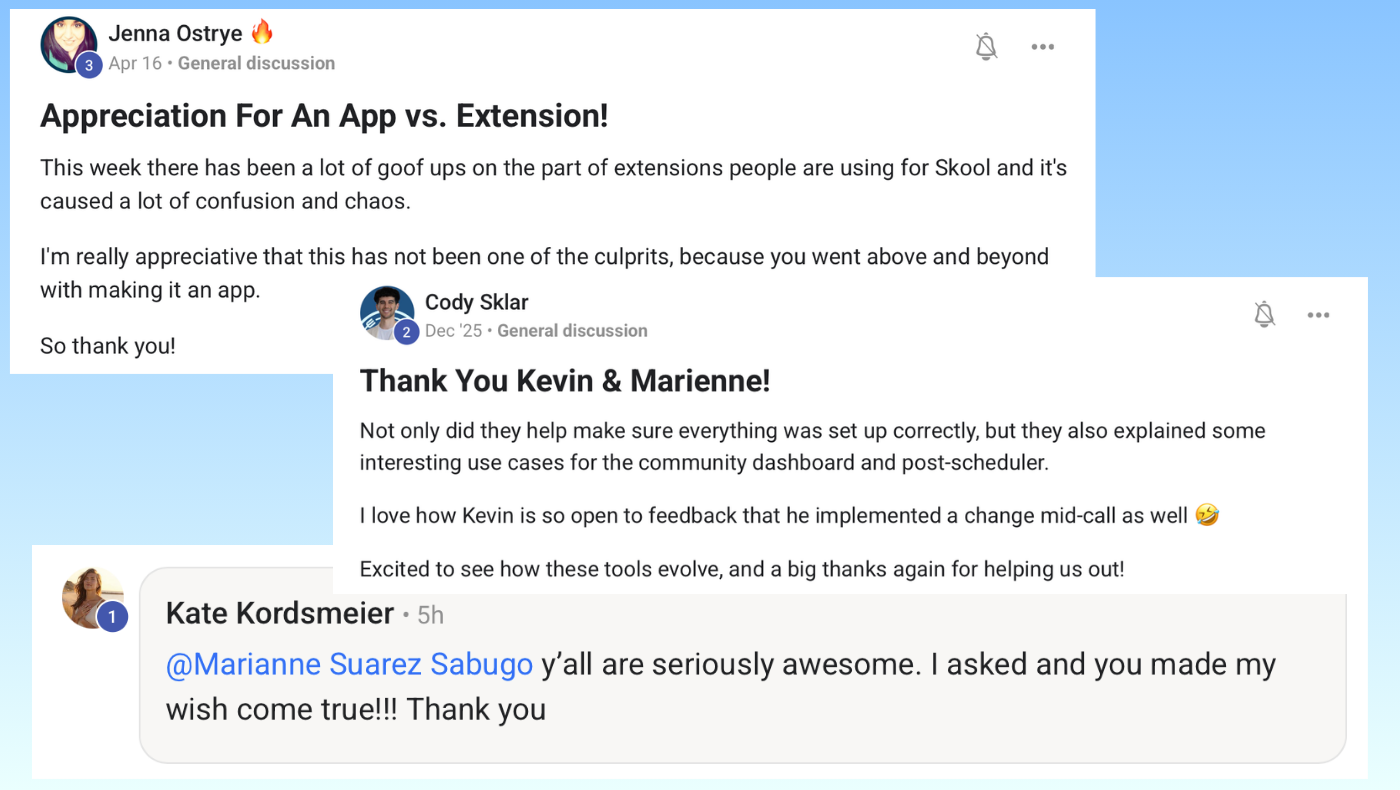Open General discussion category on Jenna's post
The image size is (1400, 790).
256,63
